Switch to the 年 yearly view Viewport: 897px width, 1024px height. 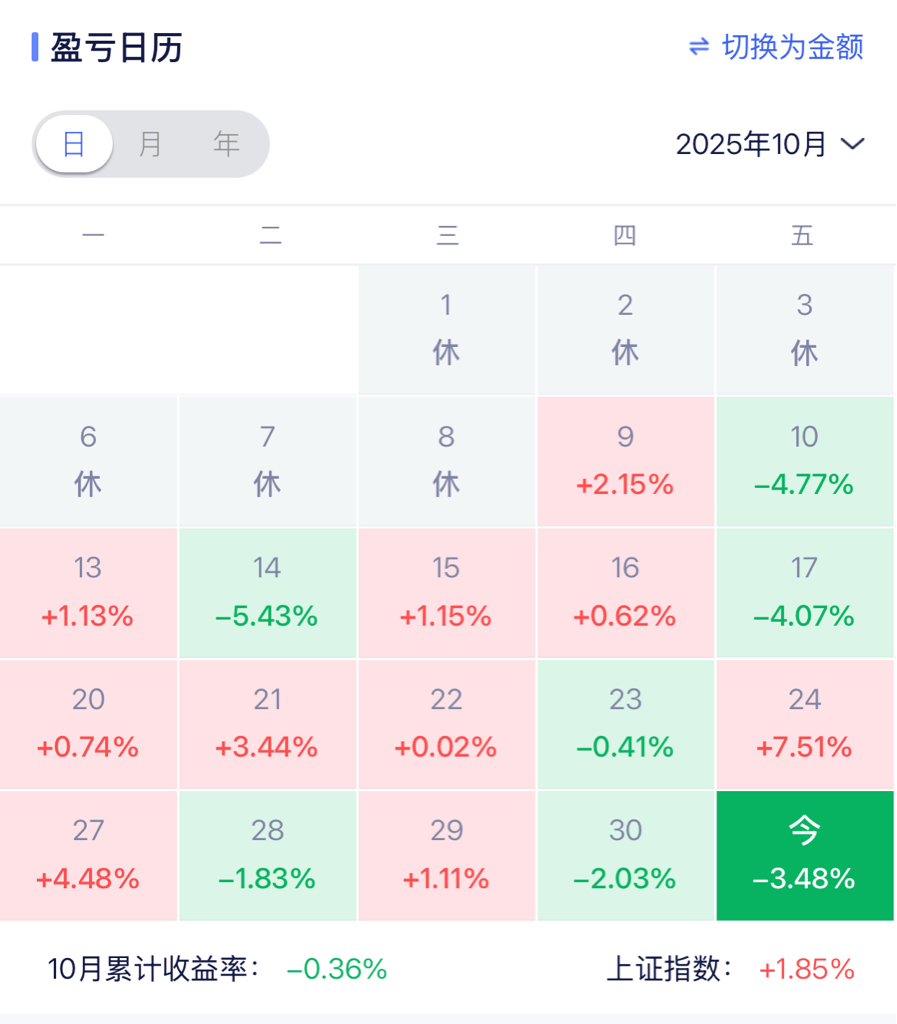pyautogui.click(x=227, y=144)
